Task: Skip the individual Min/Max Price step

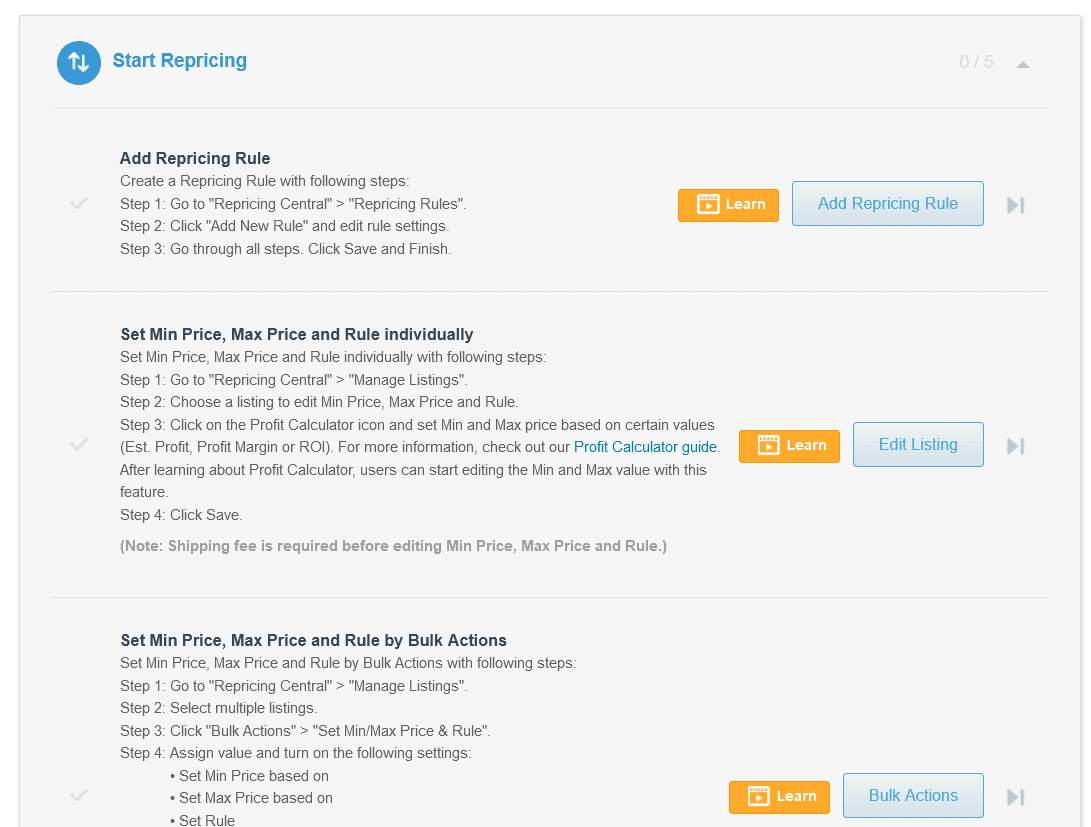Action: pos(1015,446)
